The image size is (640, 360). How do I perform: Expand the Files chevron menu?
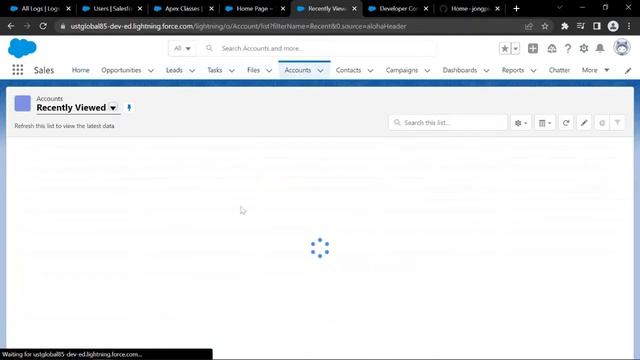tap(269, 71)
